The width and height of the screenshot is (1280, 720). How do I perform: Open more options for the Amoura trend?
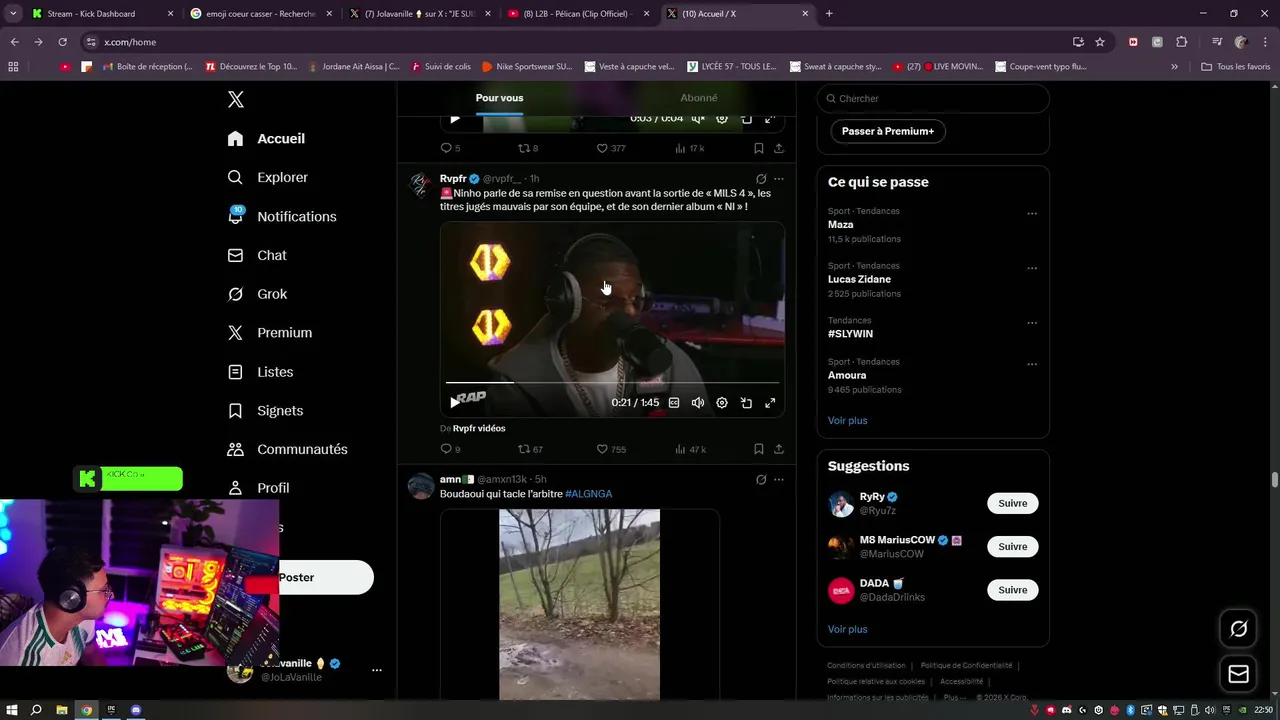(1032, 364)
